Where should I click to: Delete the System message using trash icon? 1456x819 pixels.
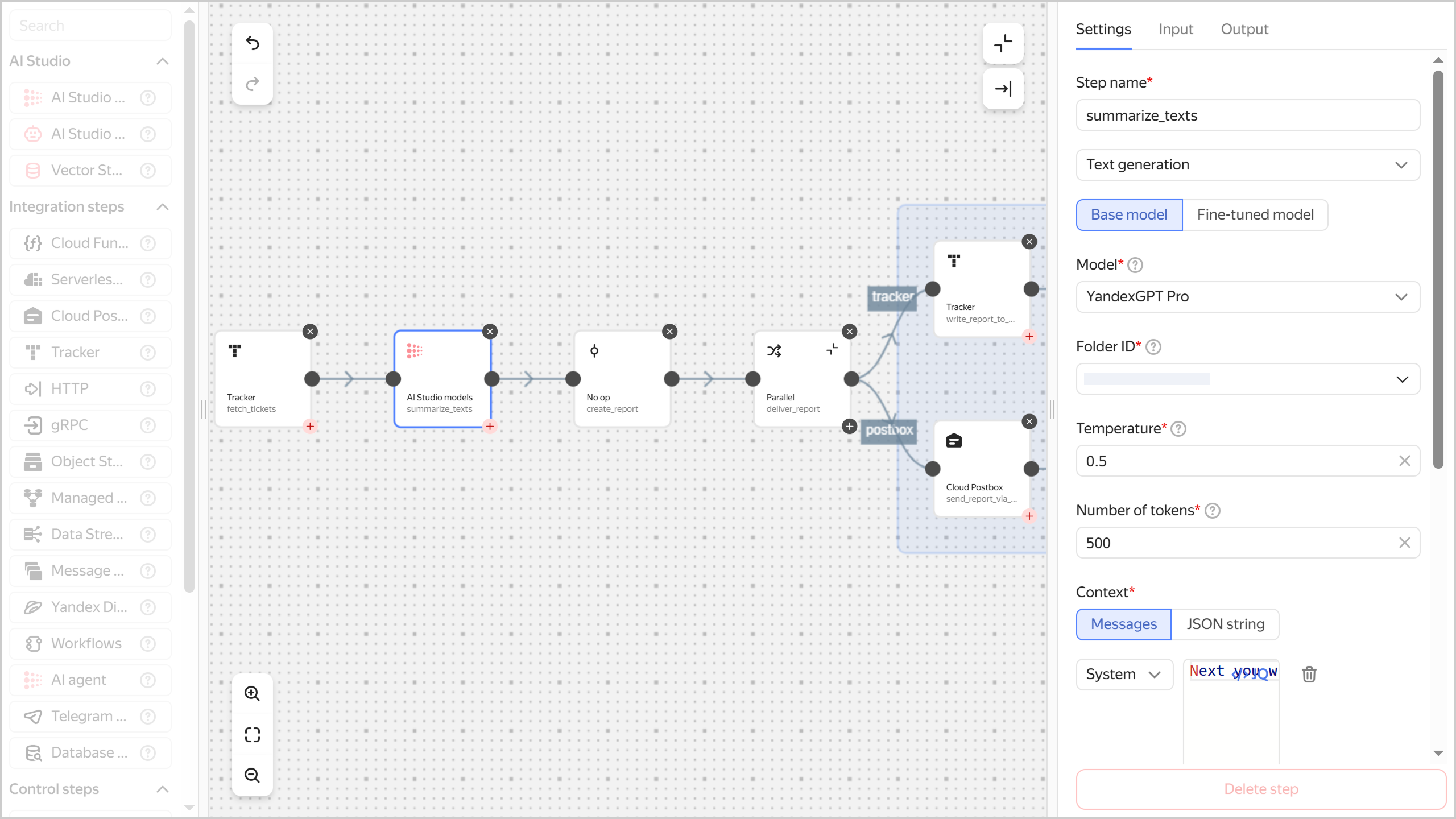point(1309,674)
